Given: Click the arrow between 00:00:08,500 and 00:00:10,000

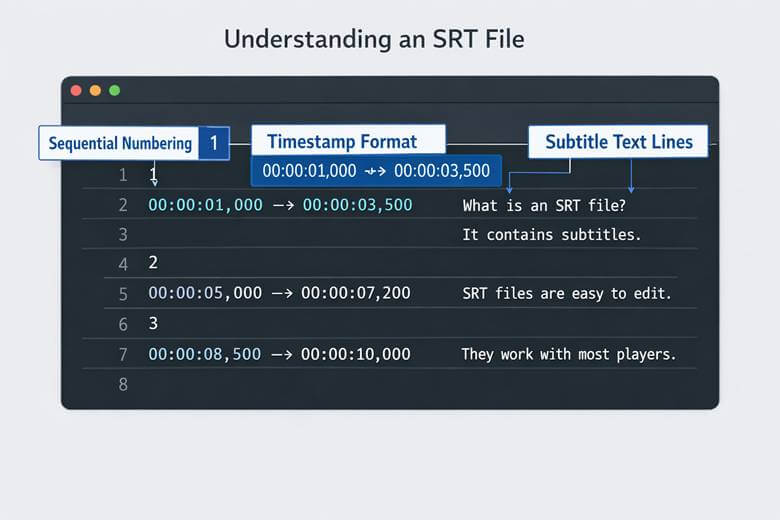Looking at the screenshot, I should tap(281, 354).
